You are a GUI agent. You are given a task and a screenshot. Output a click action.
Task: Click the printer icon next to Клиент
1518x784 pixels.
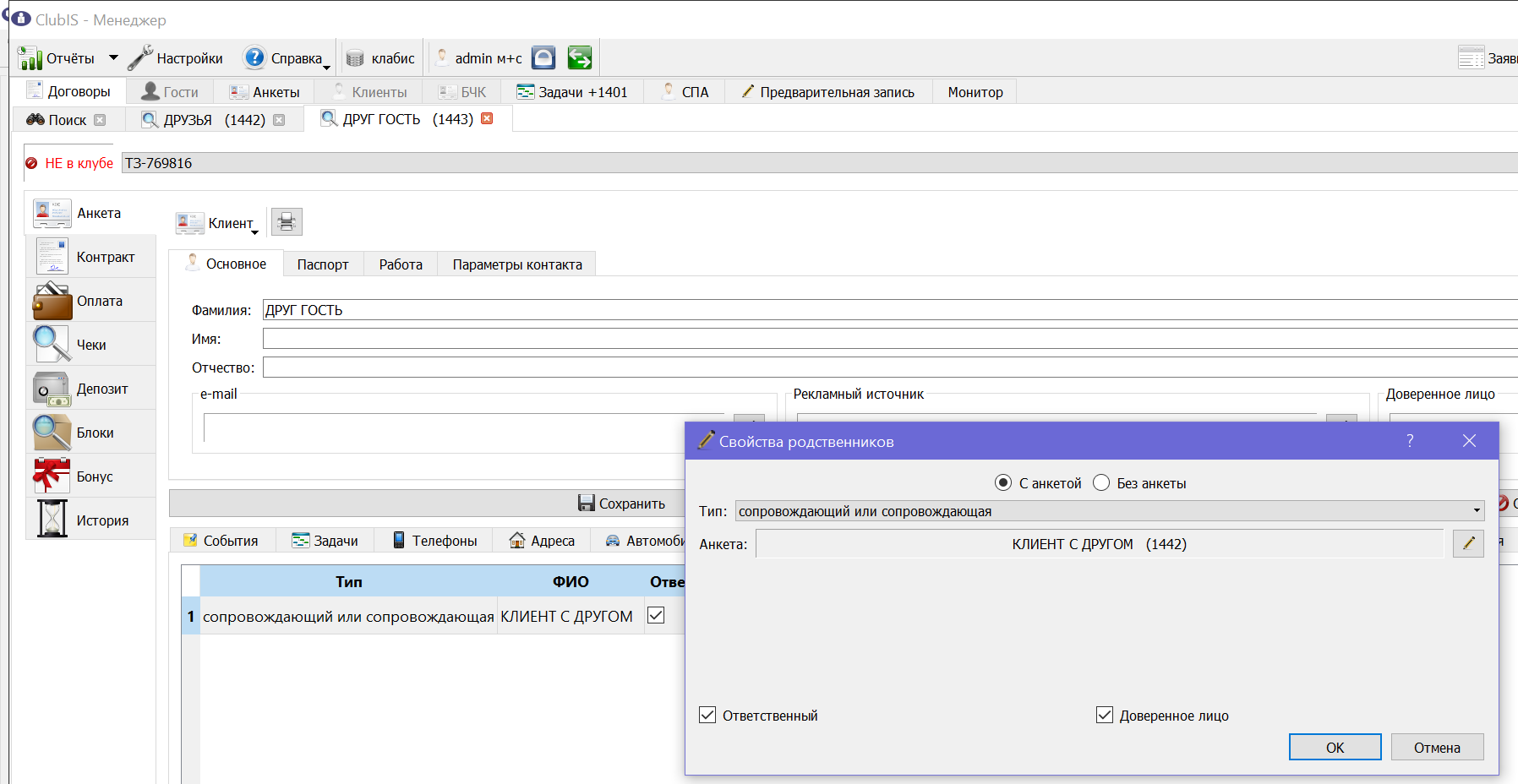[x=287, y=222]
